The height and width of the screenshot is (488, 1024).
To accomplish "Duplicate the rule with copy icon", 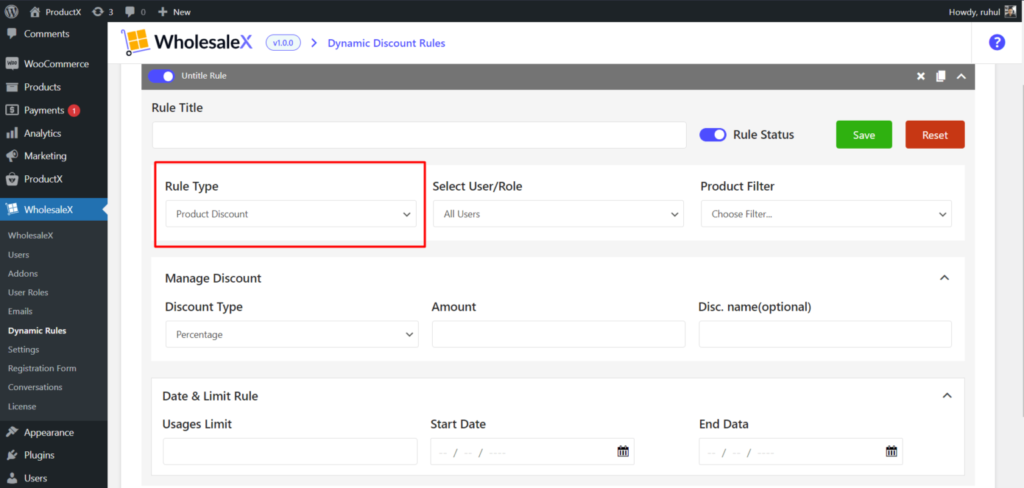I will (x=940, y=76).
